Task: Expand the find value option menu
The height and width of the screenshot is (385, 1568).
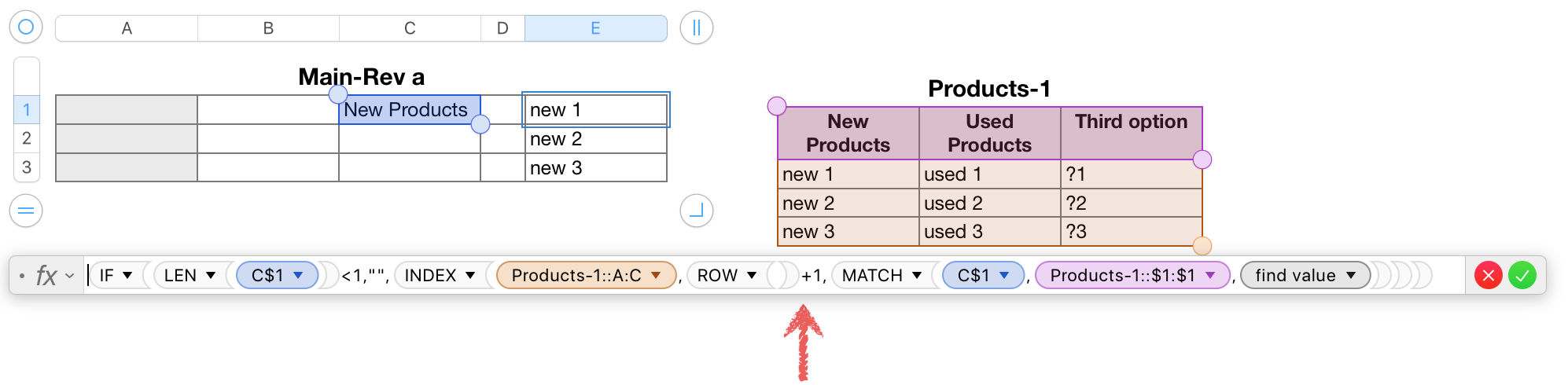Action: (x=1351, y=276)
